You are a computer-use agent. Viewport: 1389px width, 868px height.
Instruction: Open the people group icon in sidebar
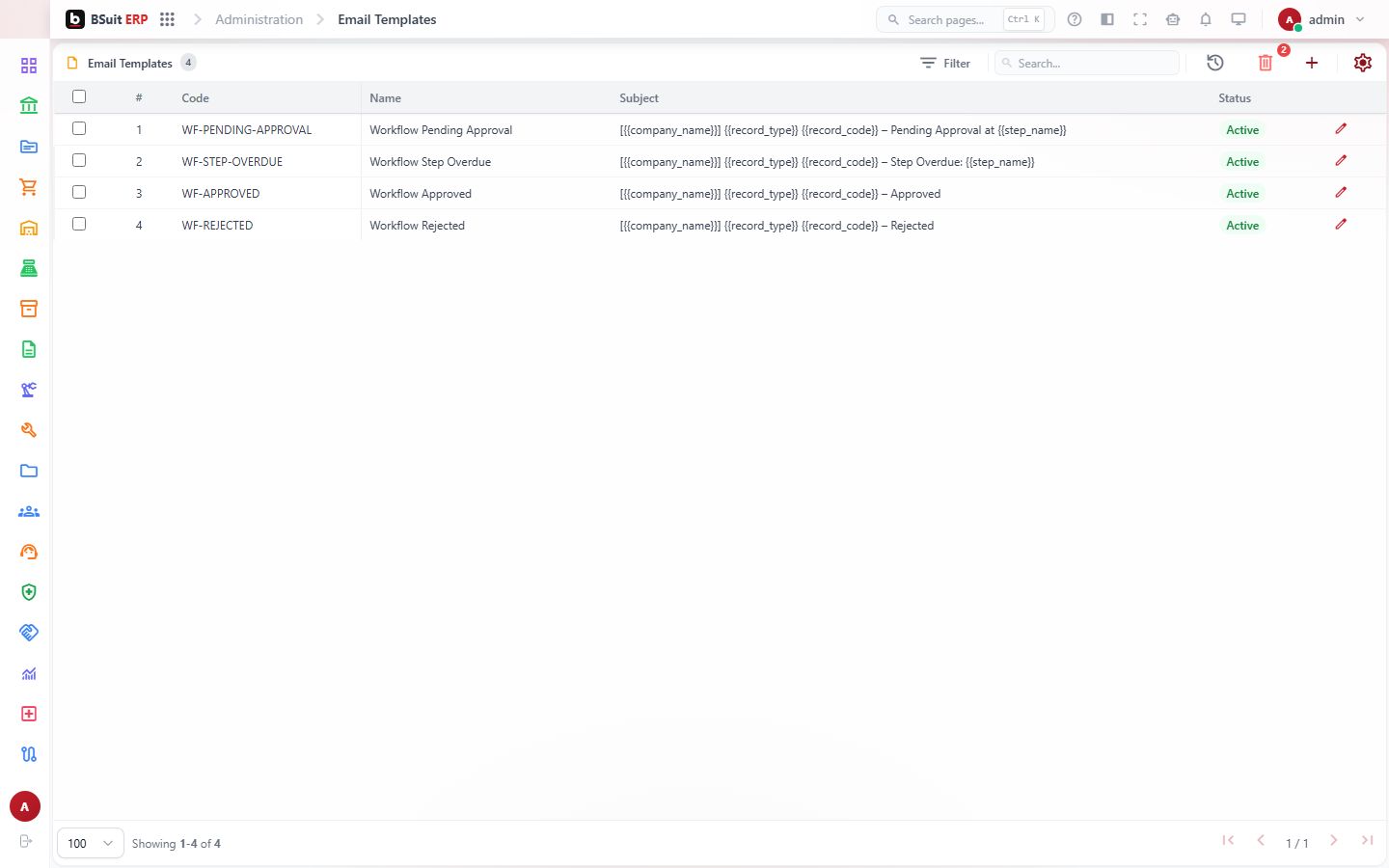click(29, 511)
